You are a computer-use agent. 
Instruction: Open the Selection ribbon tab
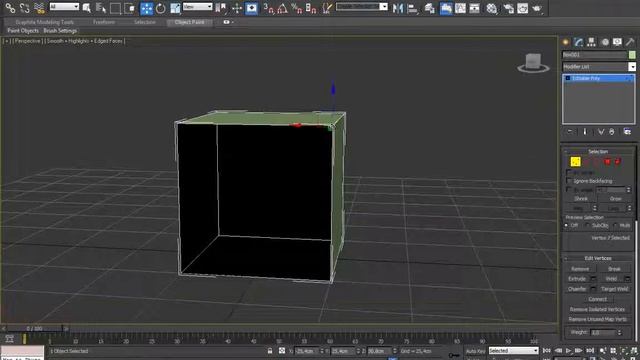pos(145,22)
